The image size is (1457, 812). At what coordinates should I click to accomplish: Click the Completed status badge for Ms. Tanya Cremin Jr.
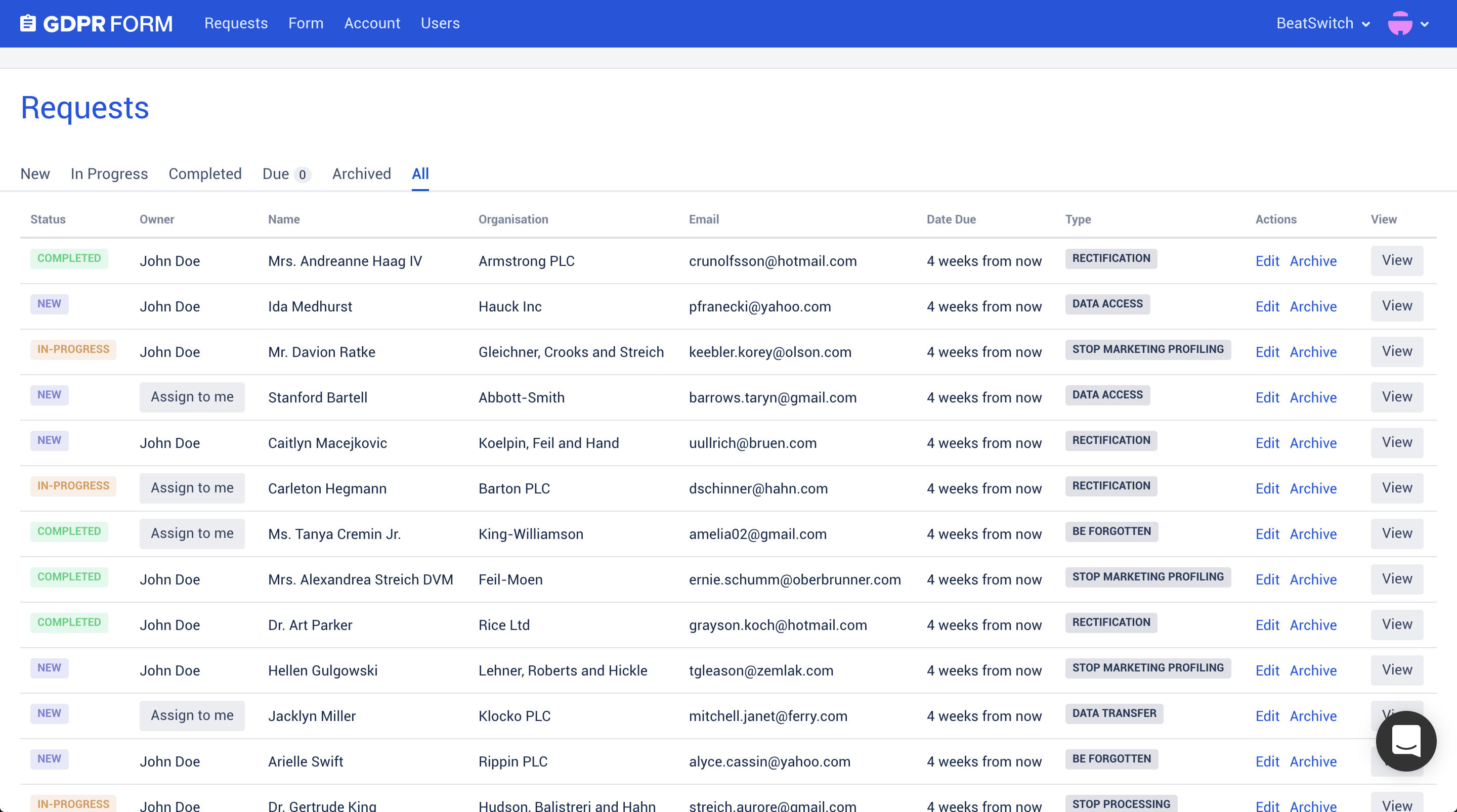69,531
